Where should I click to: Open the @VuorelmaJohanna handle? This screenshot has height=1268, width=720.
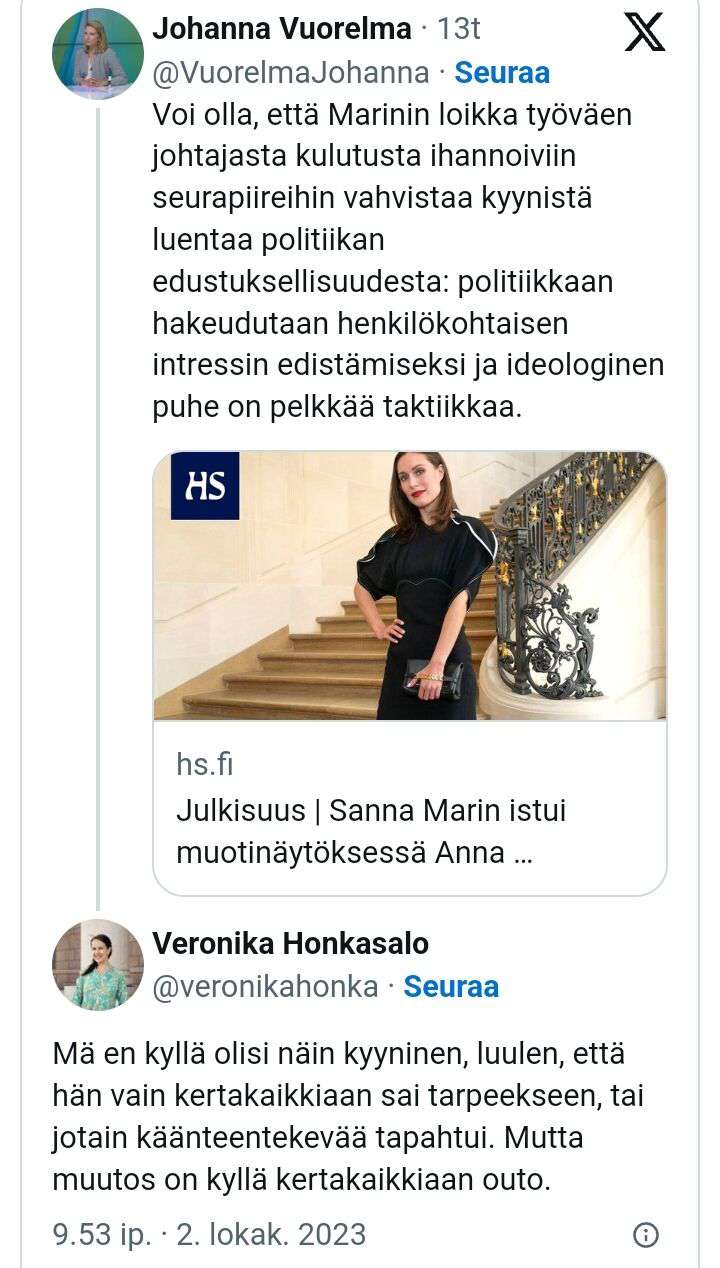[291, 73]
